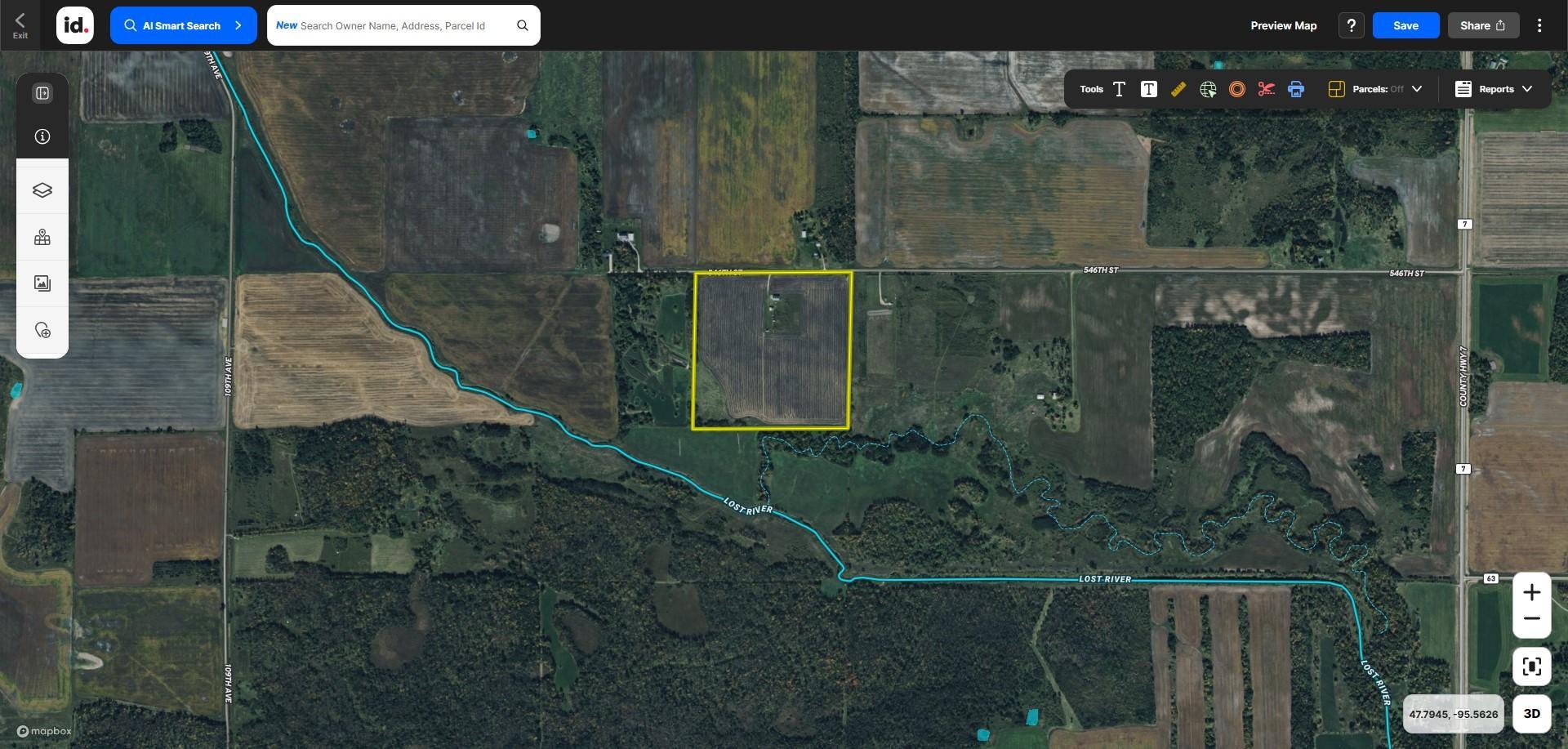The image size is (1568, 749).
Task: Open the map layers icon
Action: coord(42,190)
